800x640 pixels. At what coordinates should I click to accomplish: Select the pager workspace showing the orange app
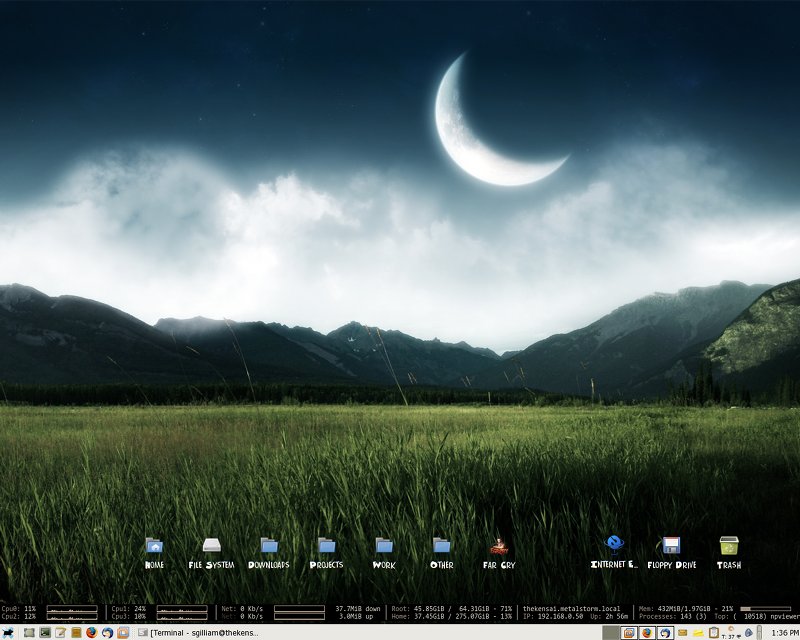click(629, 633)
